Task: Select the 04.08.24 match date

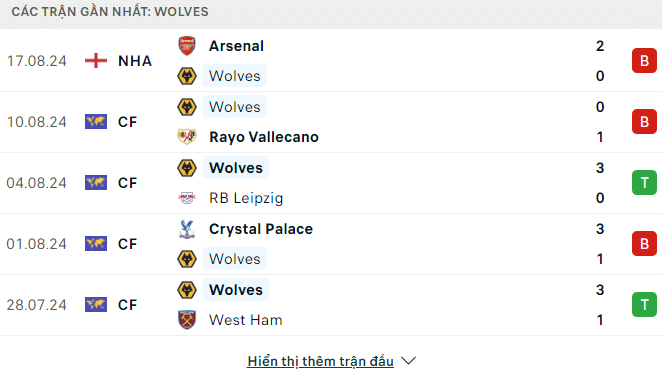Action: [x=36, y=183]
